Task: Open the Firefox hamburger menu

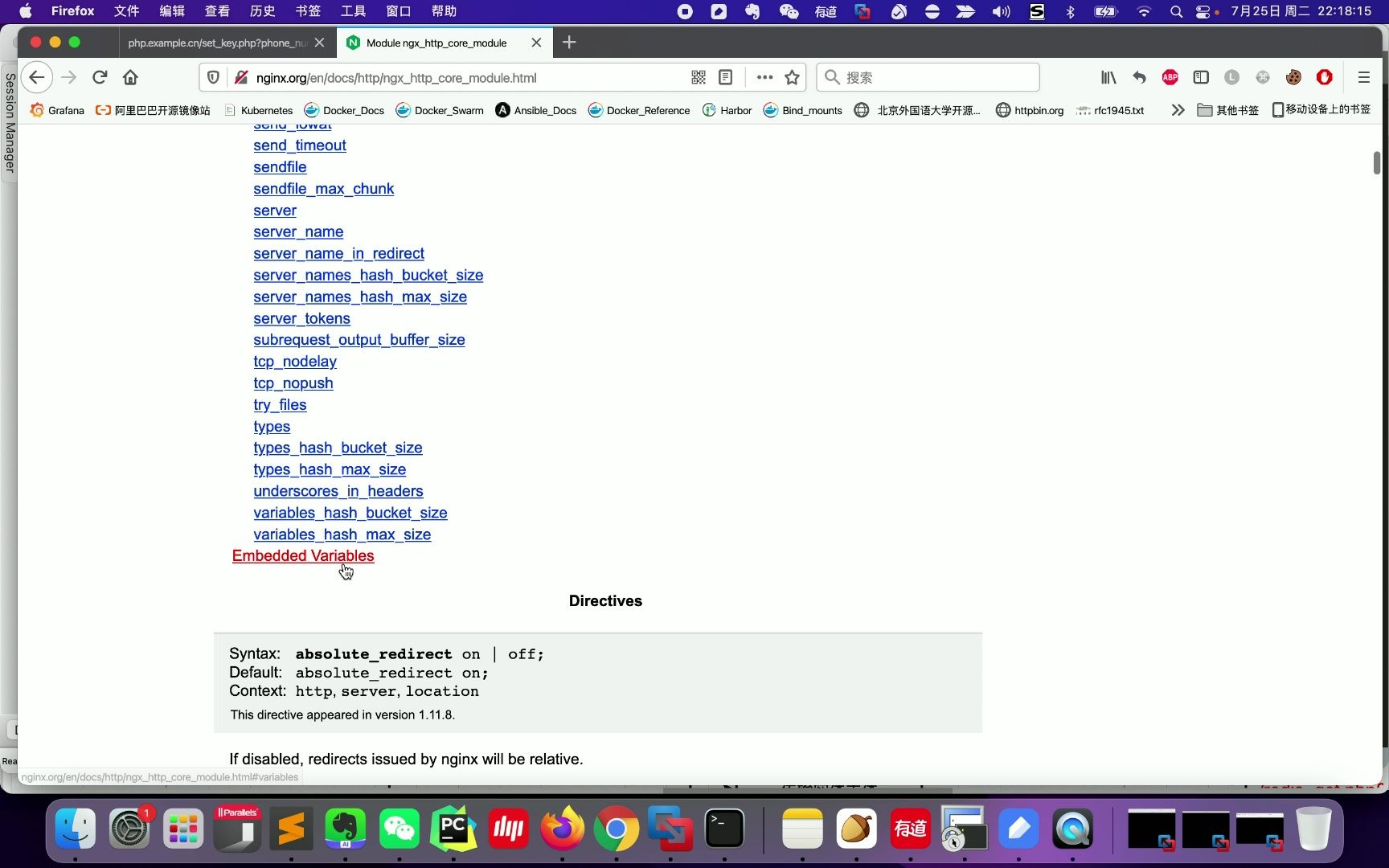Action: tap(1362, 77)
